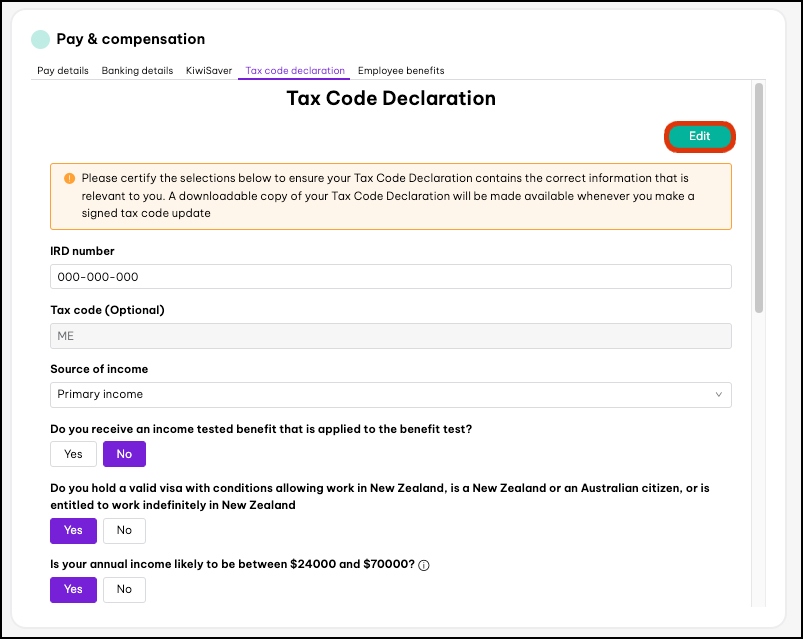Screen dimensions: 803x639
Task: Click the chevron arrow in Primary income field
Action: (x=718, y=395)
